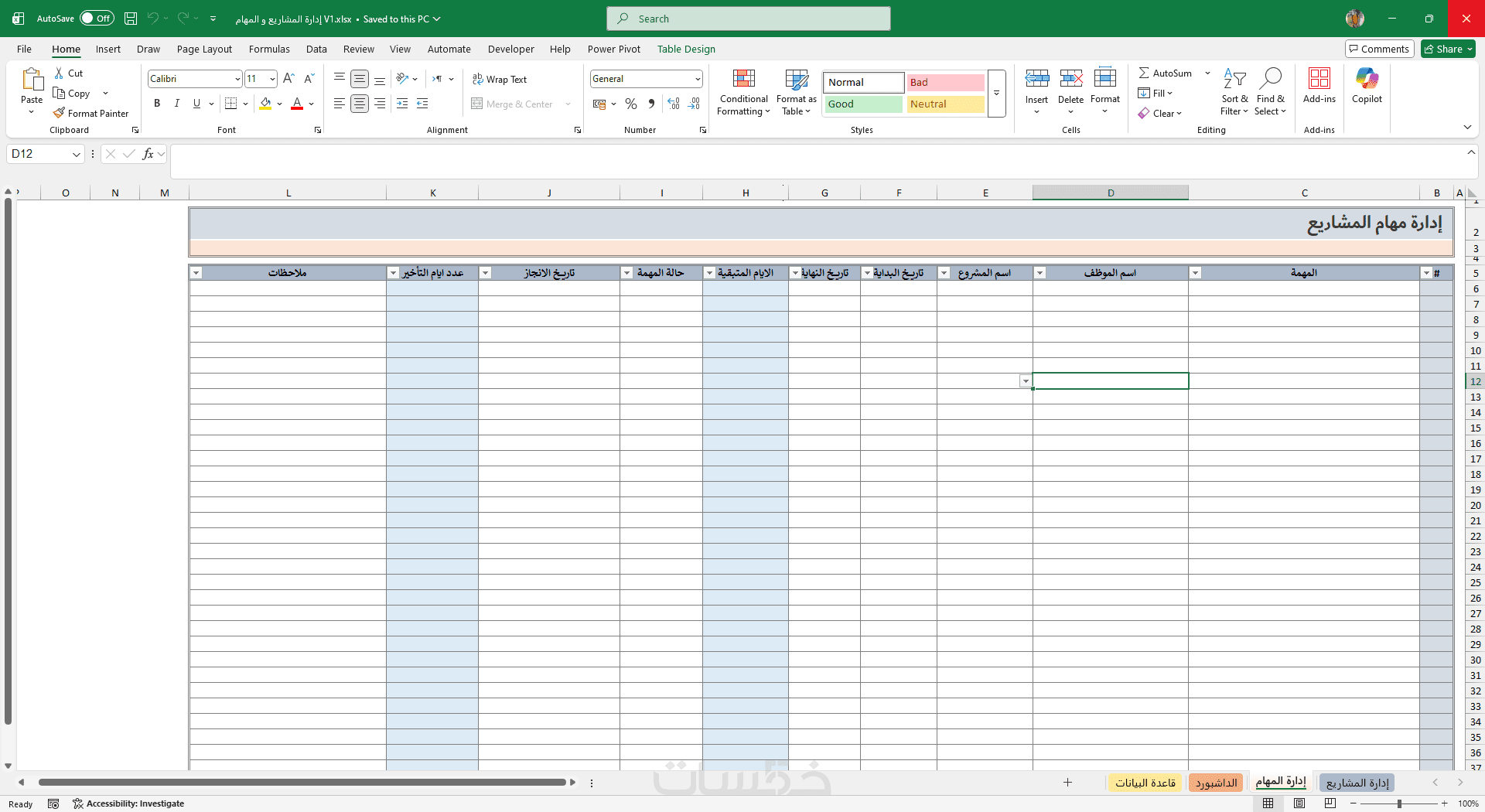Toggle Top Align vertical alignment
The width and height of the screenshot is (1485, 812).
click(x=340, y=79)
